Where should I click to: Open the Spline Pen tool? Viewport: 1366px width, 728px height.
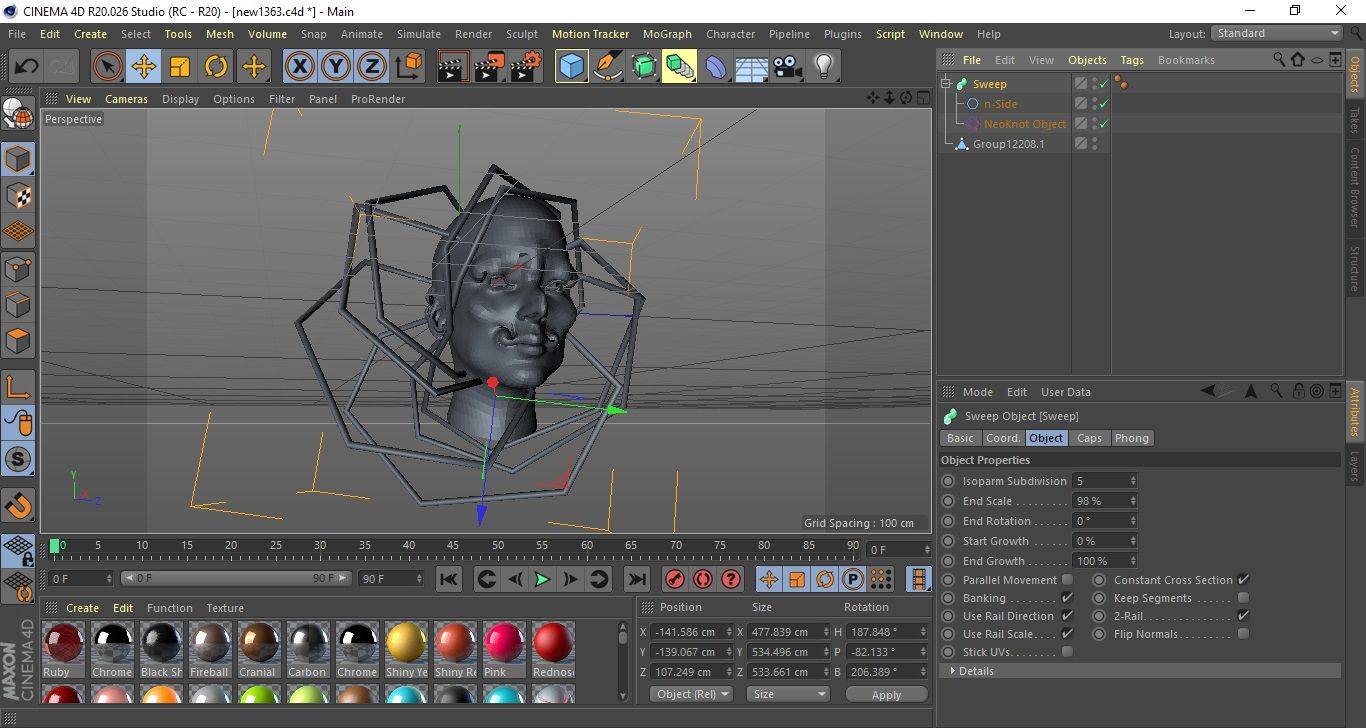(x=608, y=67)
